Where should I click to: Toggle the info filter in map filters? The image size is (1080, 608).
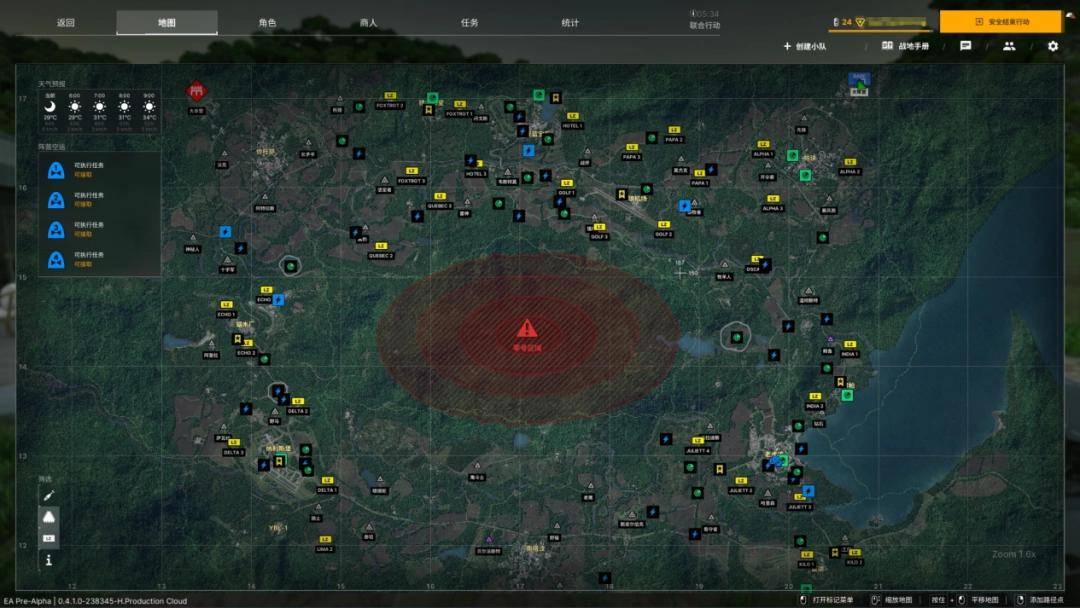[48, 561]
